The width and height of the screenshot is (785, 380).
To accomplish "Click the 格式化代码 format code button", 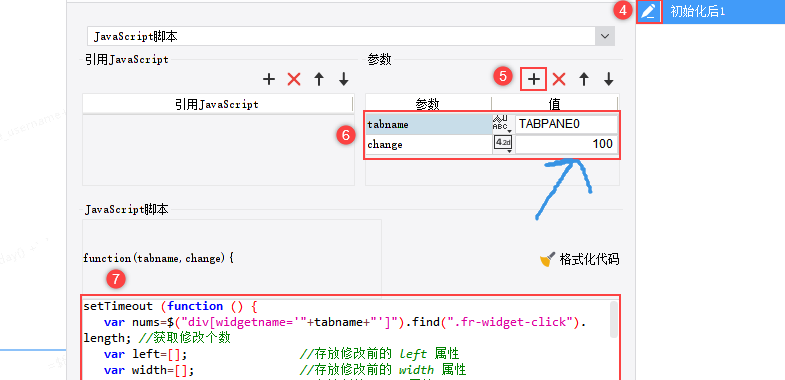I will pyautogui.click(x=579, y=259).
